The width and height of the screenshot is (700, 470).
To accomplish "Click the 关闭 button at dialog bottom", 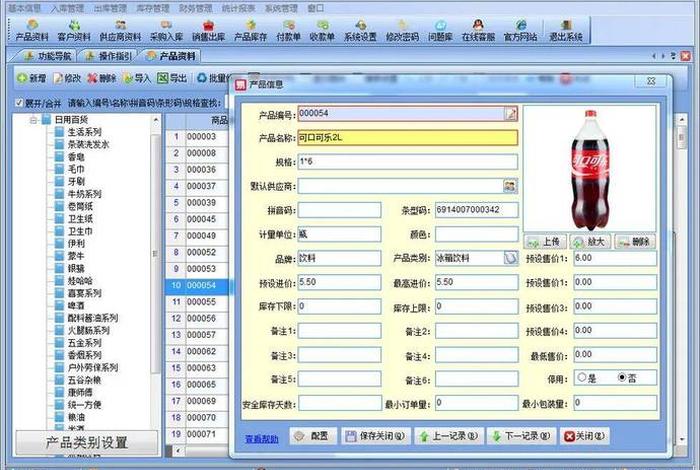I will pos(584,436).
